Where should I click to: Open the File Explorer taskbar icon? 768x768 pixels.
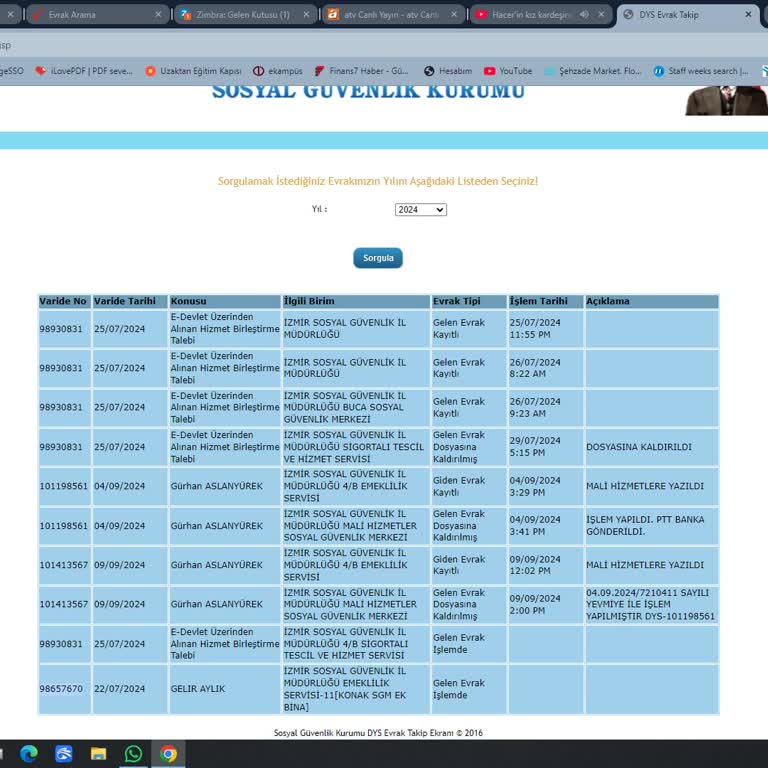[x=98, y=753]
